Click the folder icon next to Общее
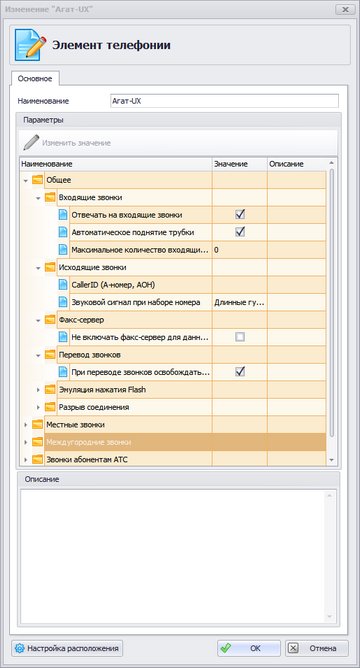360x668 pixels. click(x=37, y=180)
